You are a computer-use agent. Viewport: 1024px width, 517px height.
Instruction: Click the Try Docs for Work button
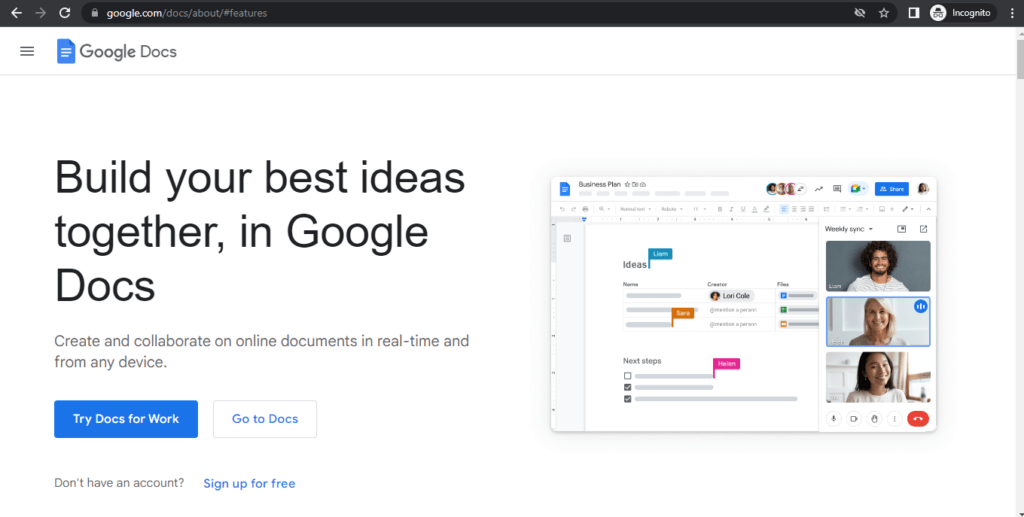[126, 419]
